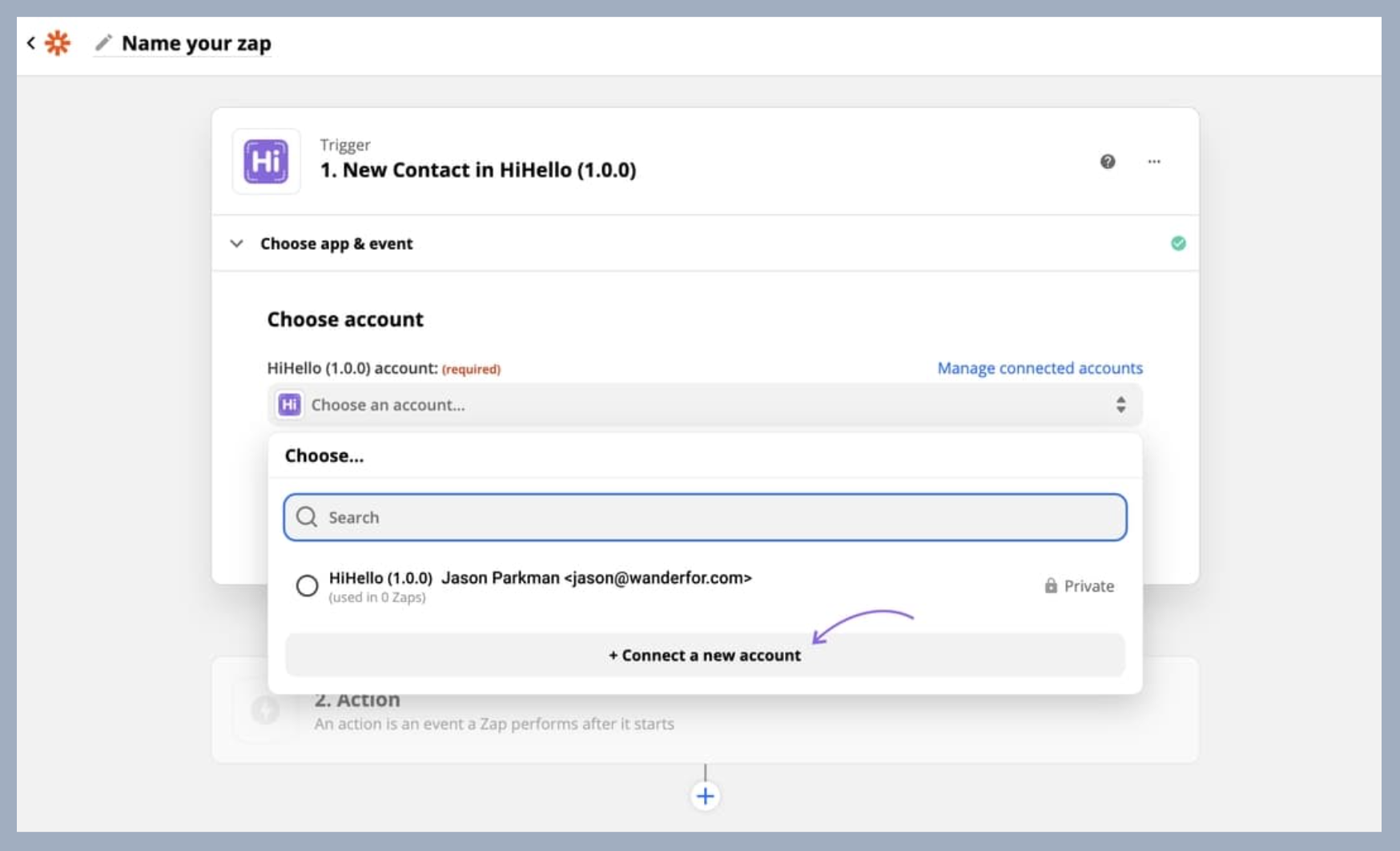Viewport: 1400px width, 851px height.
Task: Click the 'used in 0 Zaps' text
Action: coord(377,598)
